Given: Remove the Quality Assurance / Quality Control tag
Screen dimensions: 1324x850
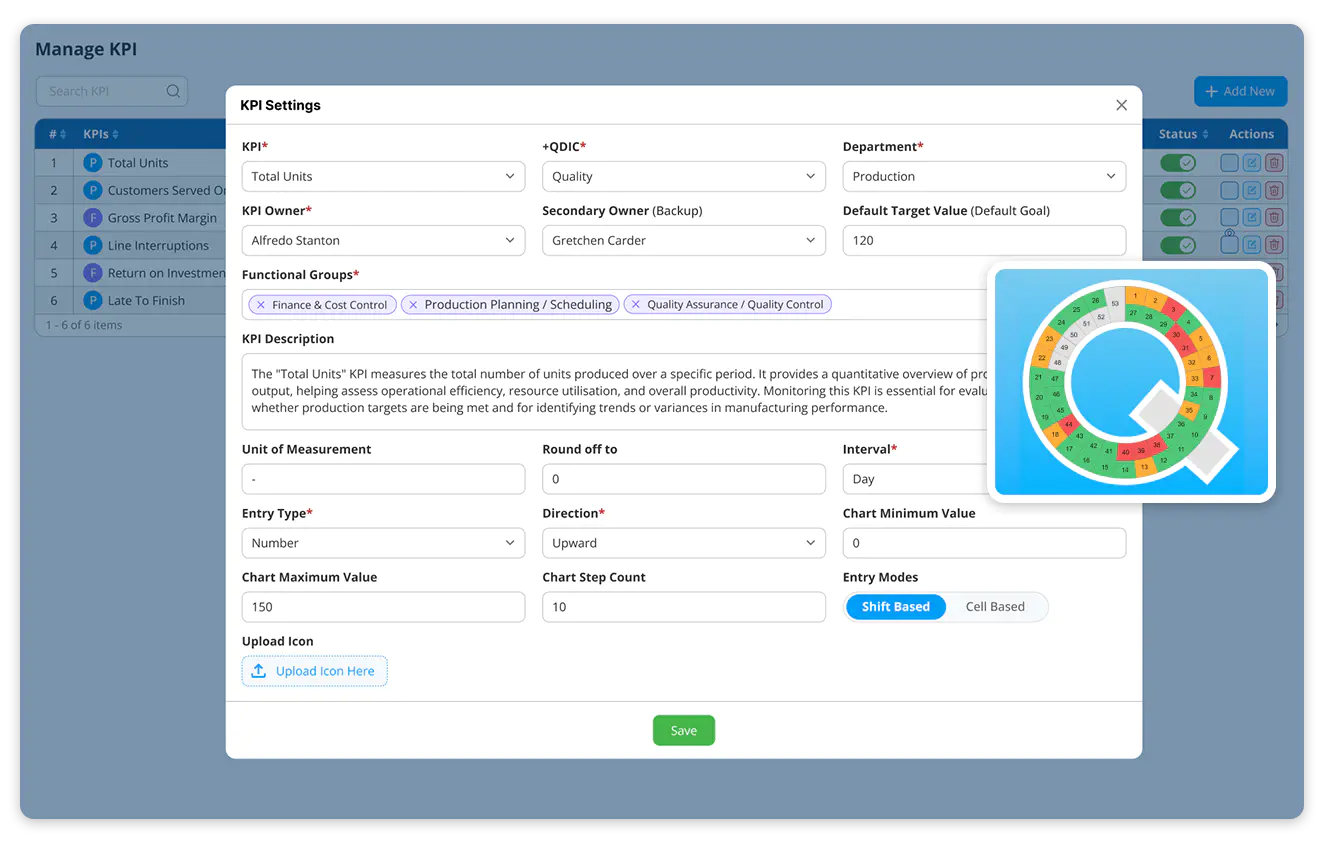Looking at the screenshot, I should tap(636, 305).
